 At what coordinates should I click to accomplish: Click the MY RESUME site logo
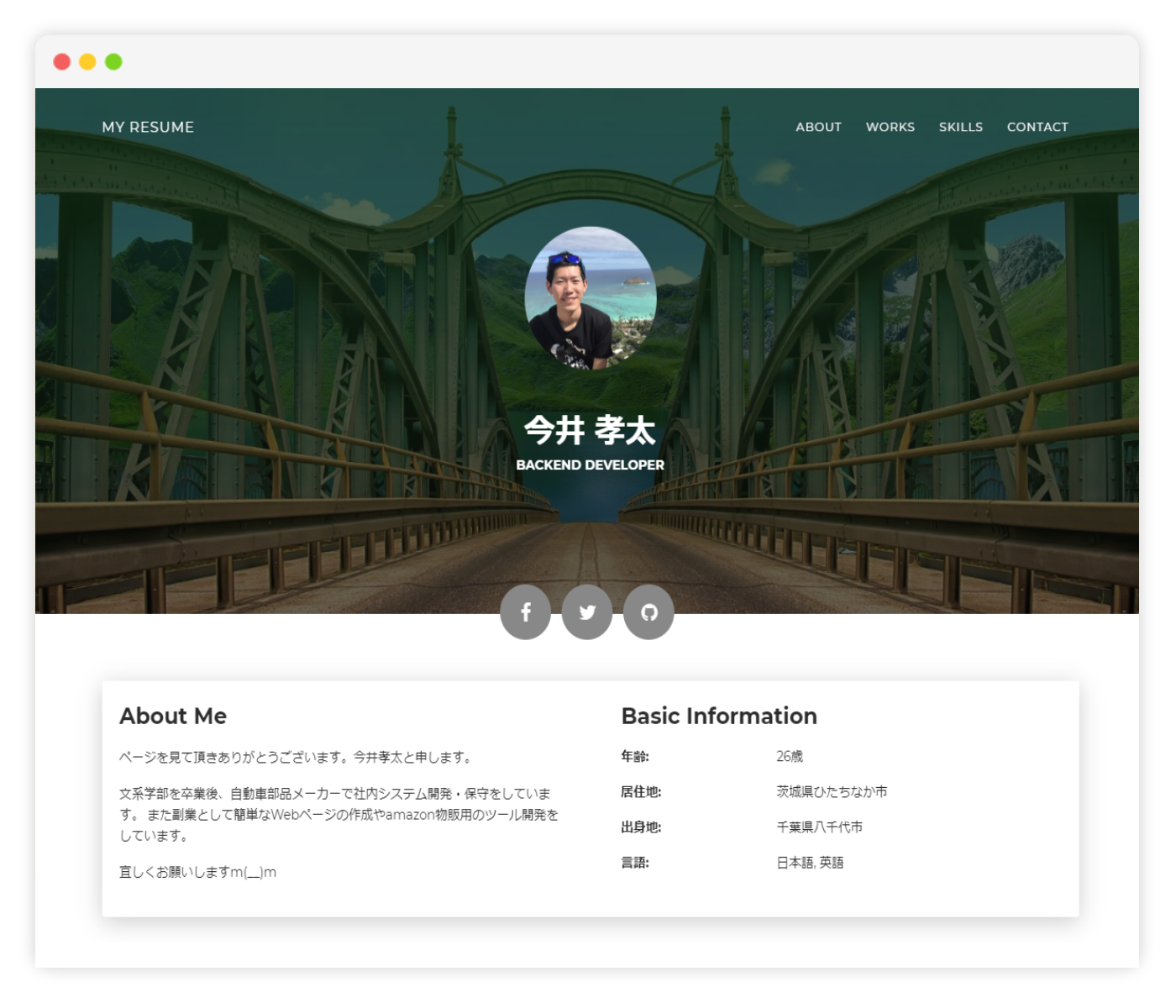(148, 127)
